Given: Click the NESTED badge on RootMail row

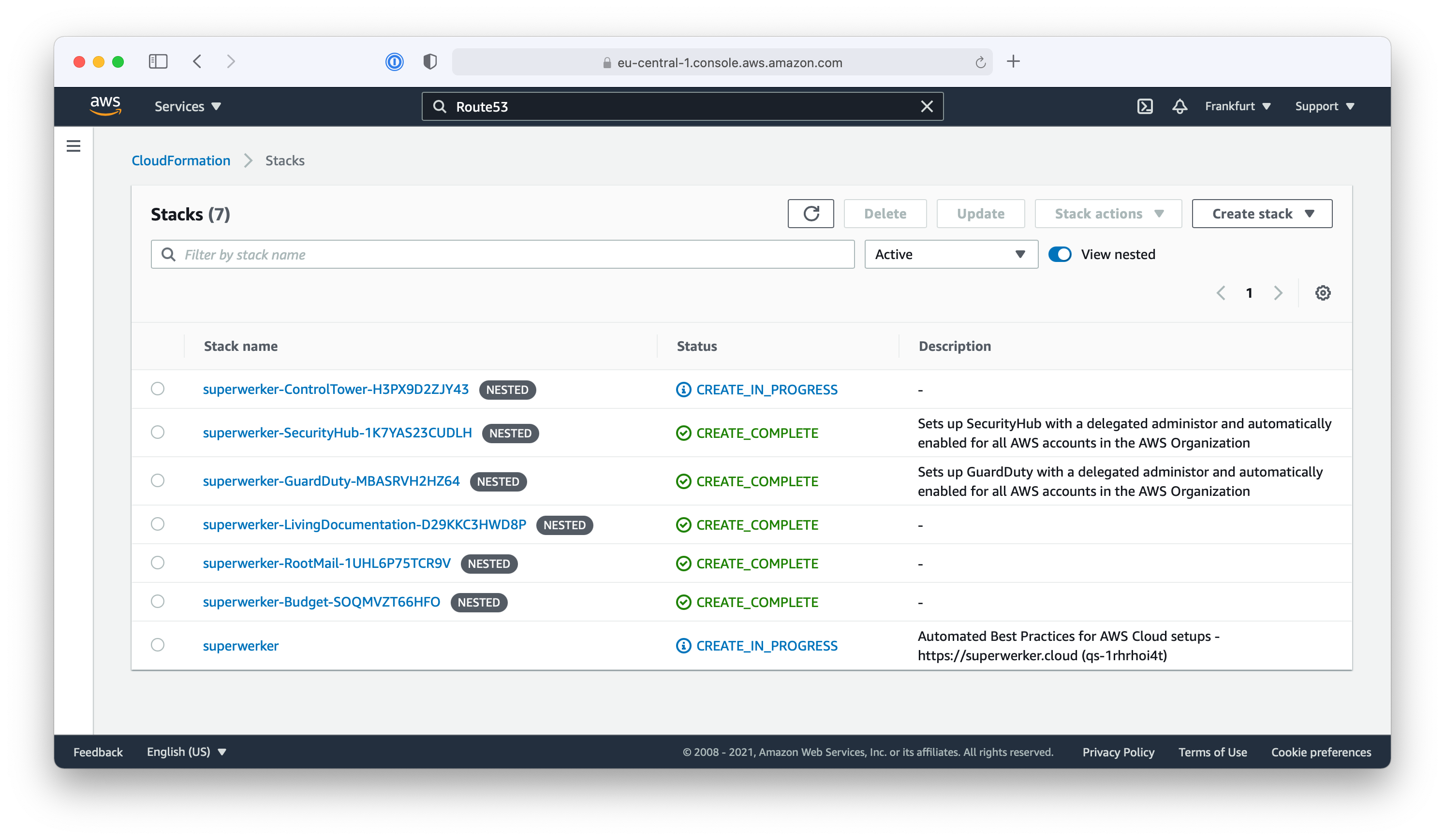Looking at the screenshot, I should (x=489, y=564).
